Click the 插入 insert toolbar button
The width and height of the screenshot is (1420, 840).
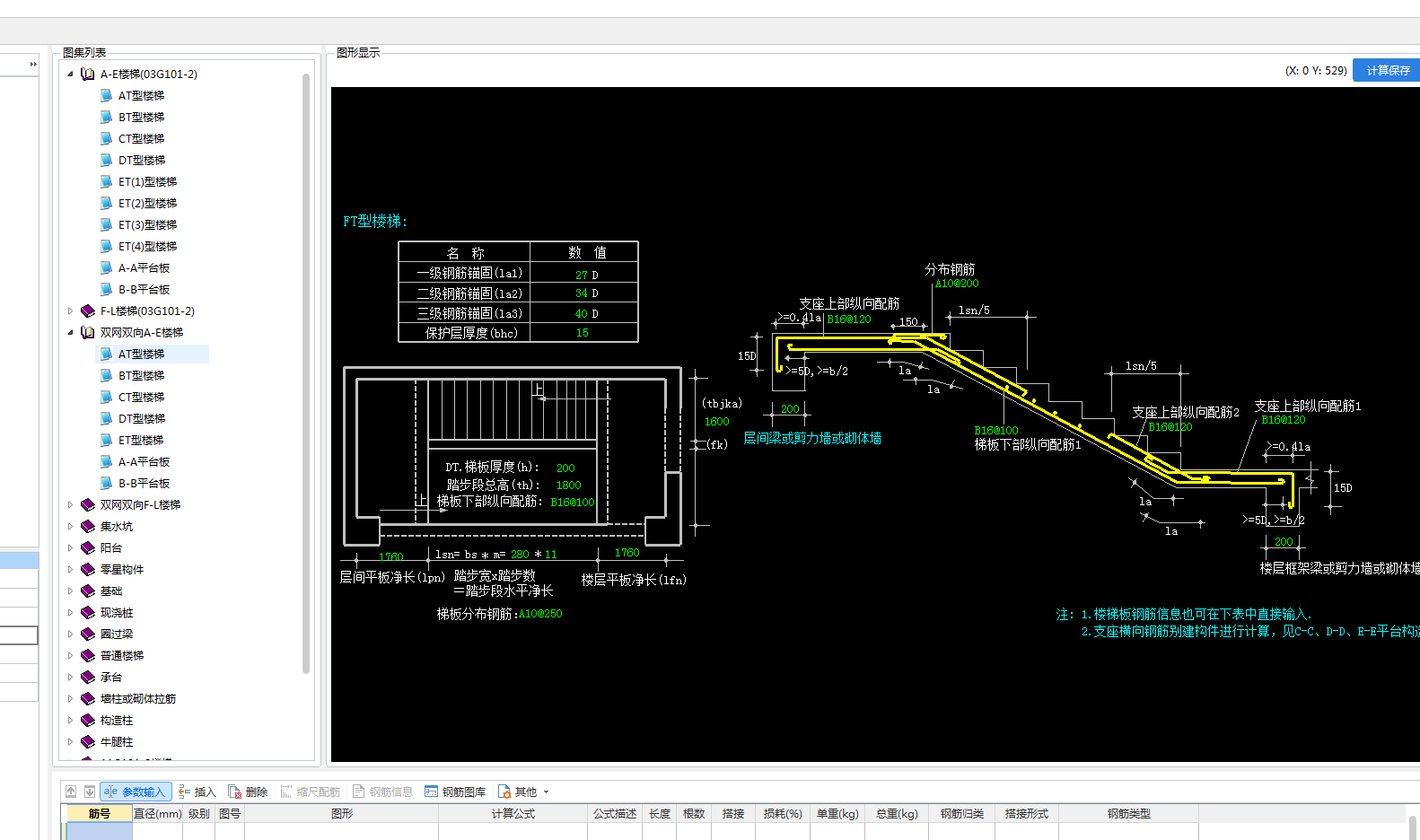(x=197, y=792)
